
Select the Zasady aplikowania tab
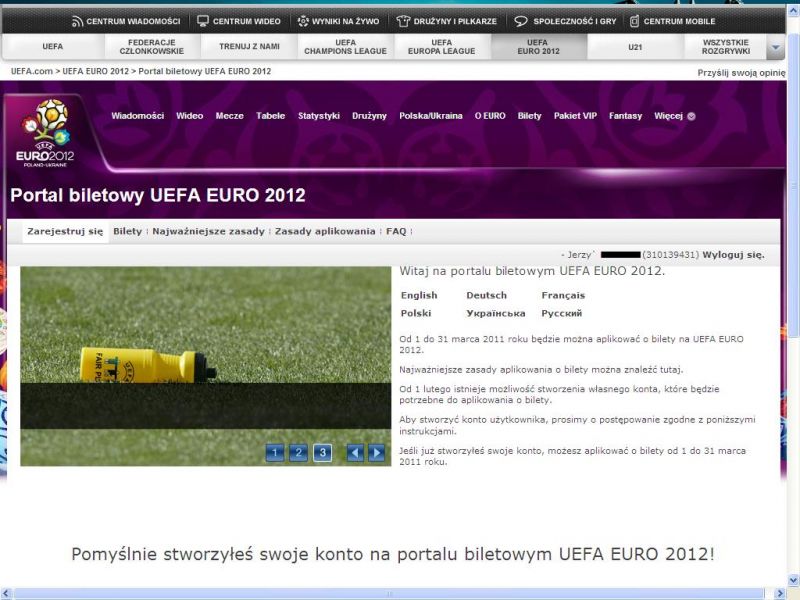(325, 232)
